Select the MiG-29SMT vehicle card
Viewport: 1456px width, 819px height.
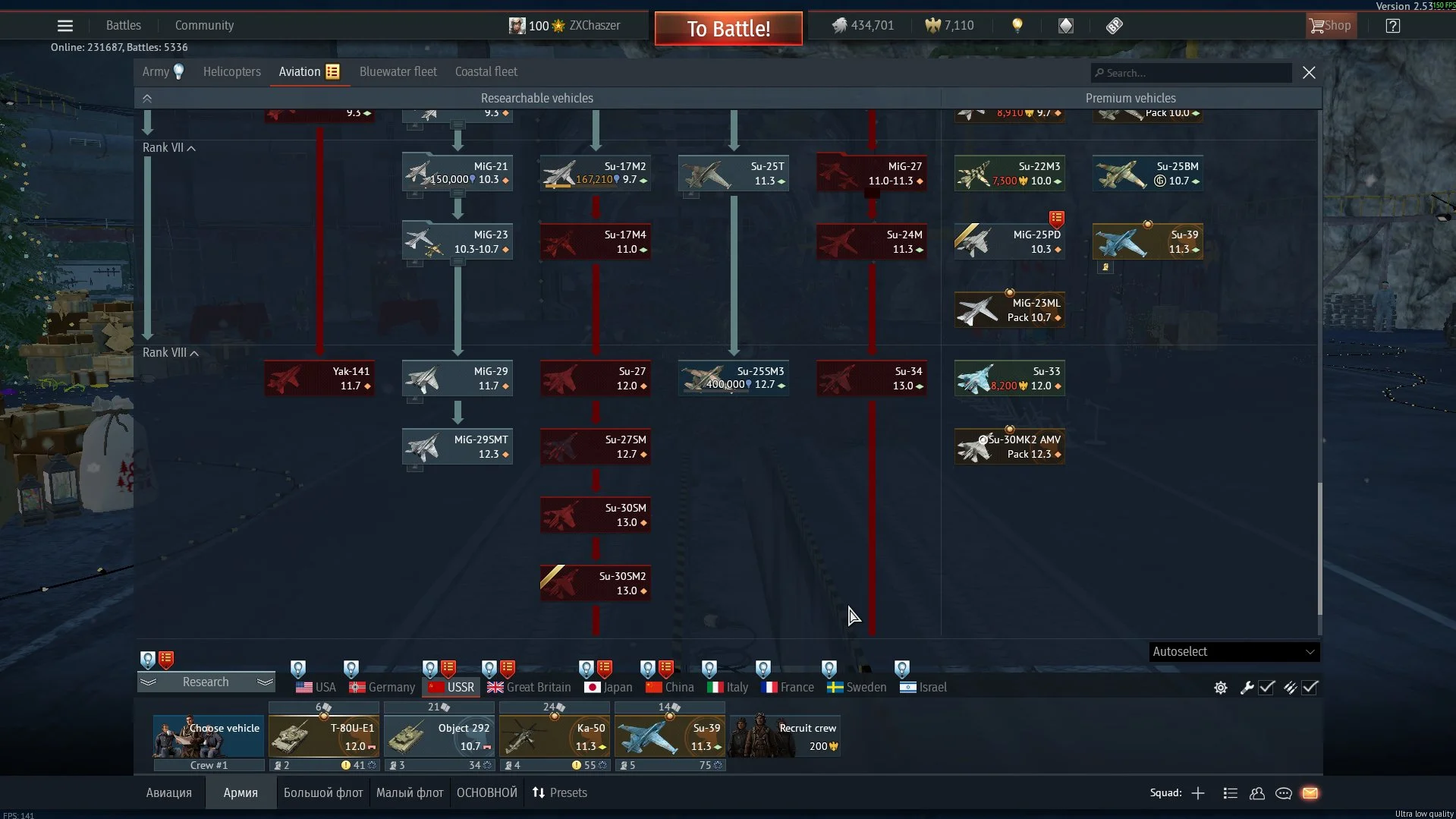point(458,446)
